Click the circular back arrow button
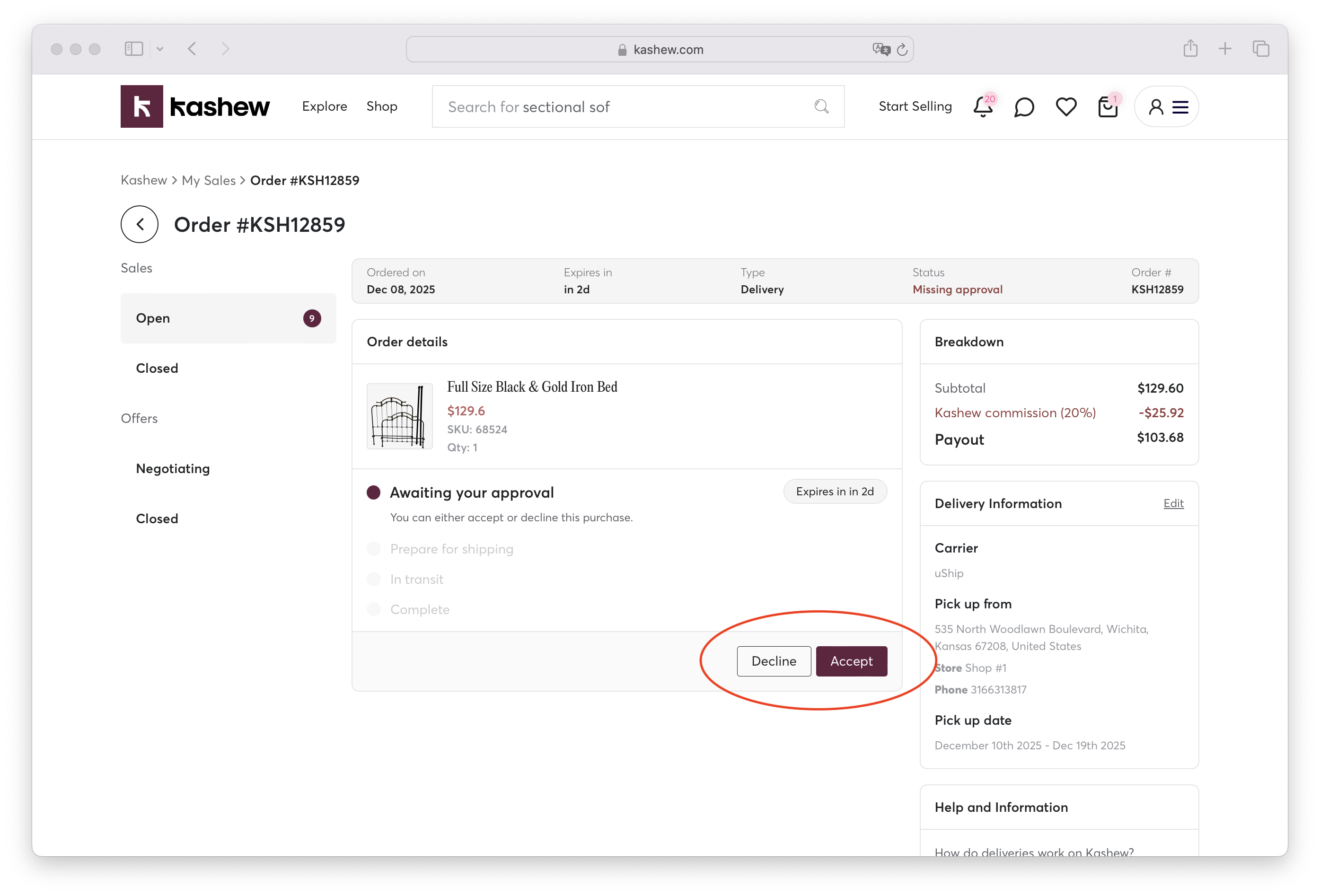 (x=139, y=224)
